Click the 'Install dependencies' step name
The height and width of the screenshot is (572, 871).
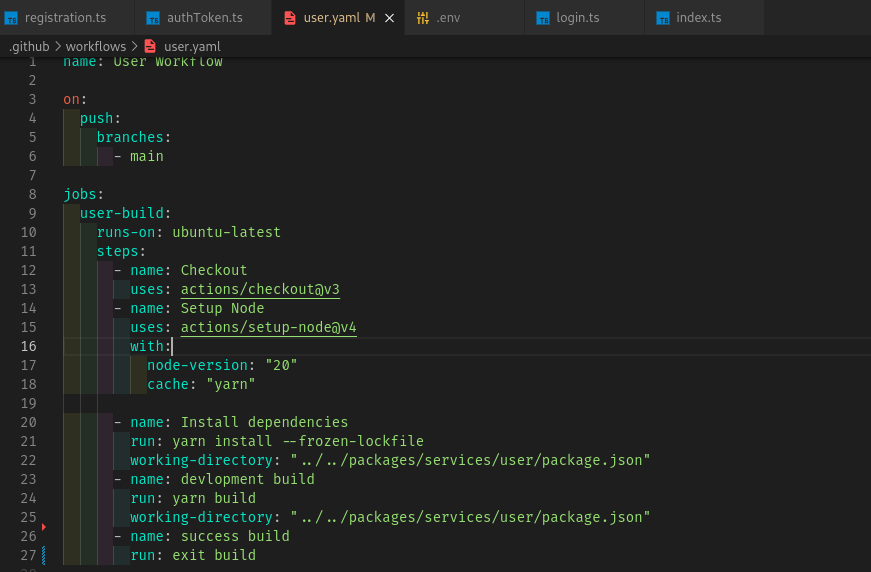264,422
